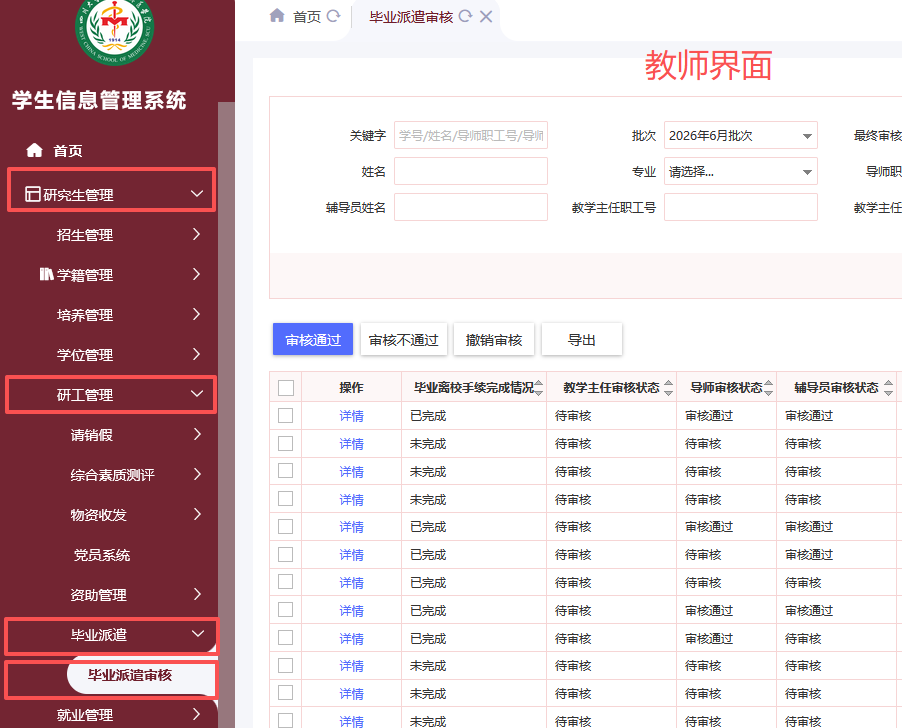This screenshot has width=902, height=728.
Task: Check the first row's checkbox
Action: [x=286, y=415]
